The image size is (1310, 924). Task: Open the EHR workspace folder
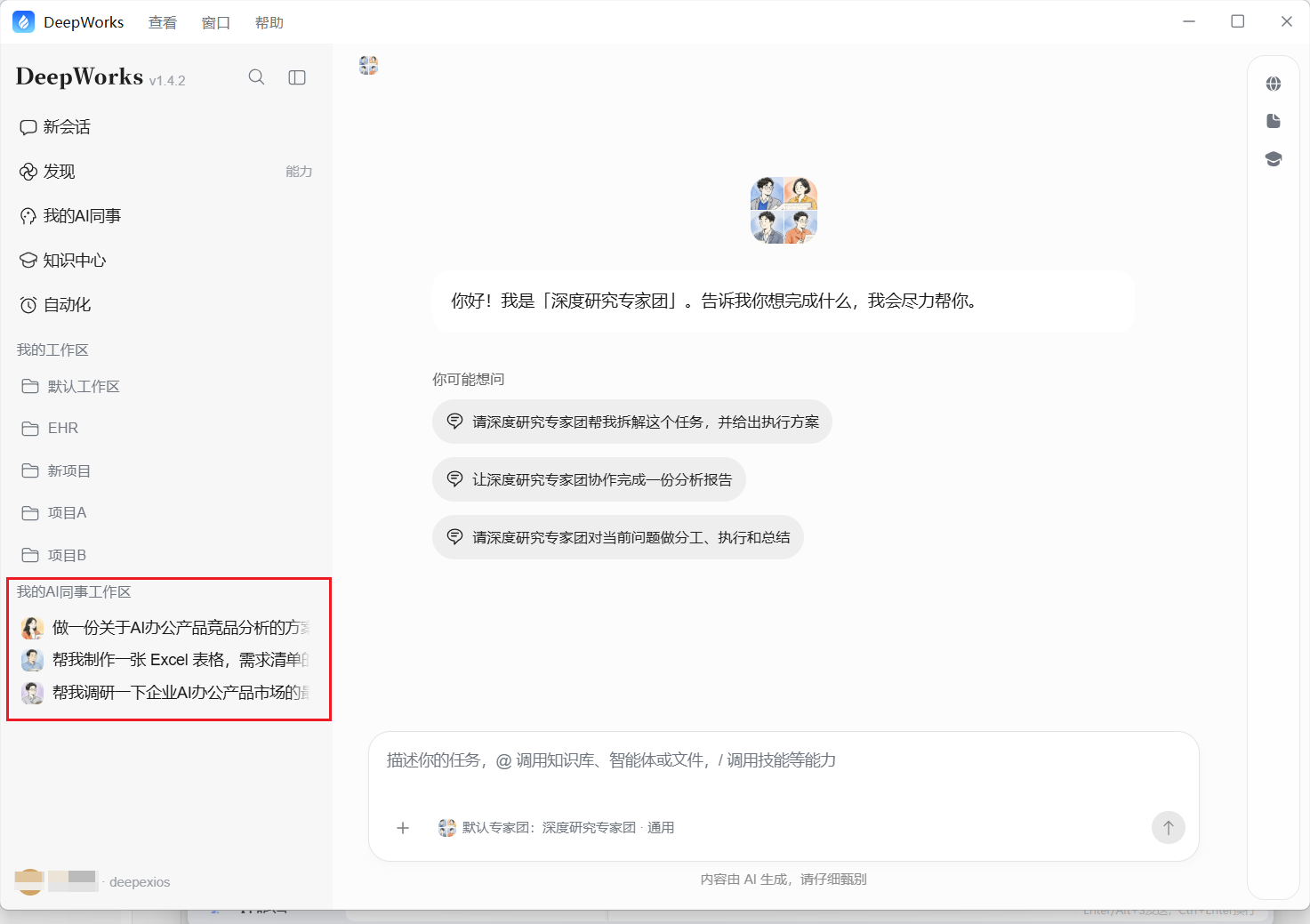click(x=50, y=429)
